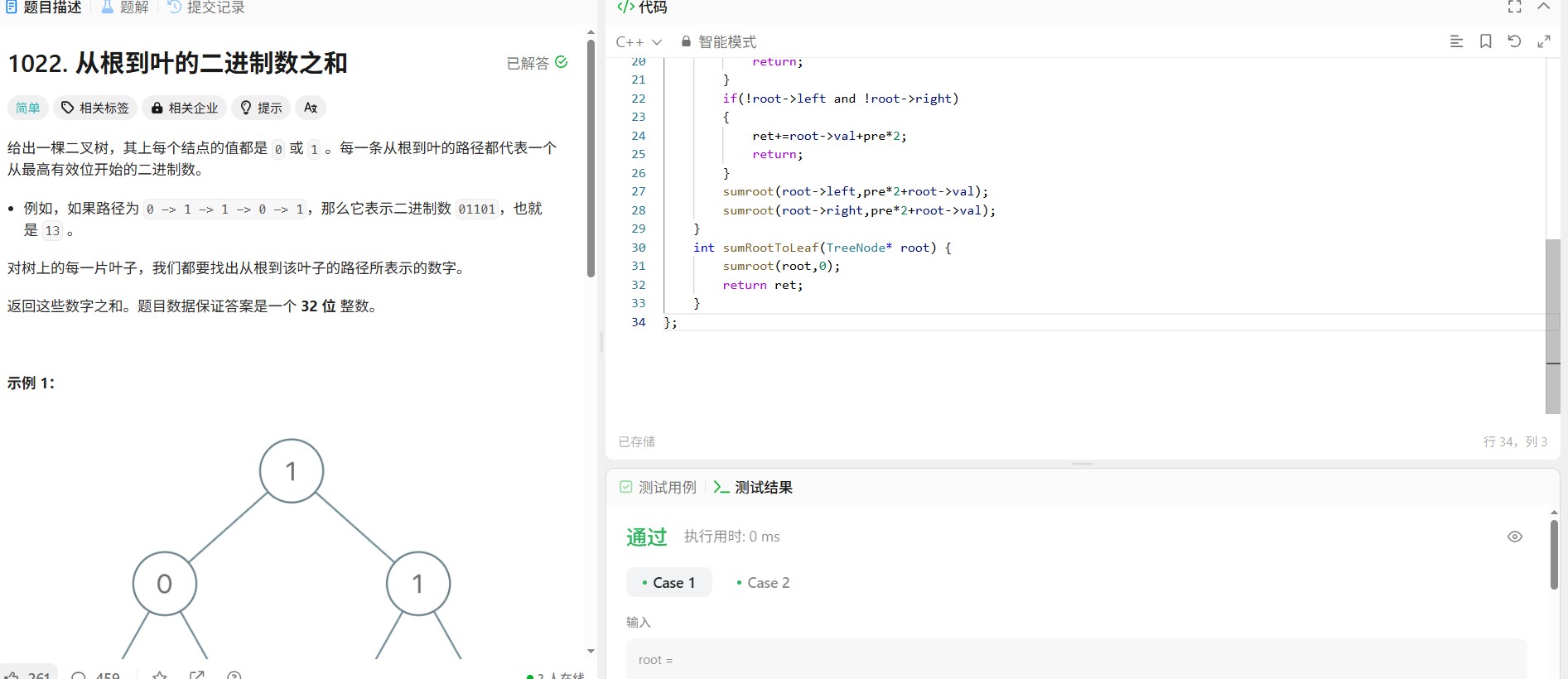Click the 行 34，列 3 cursor position indicator
Image resolution: width=1568 pixels, height=679 pixels.
tap(1515, 441)
